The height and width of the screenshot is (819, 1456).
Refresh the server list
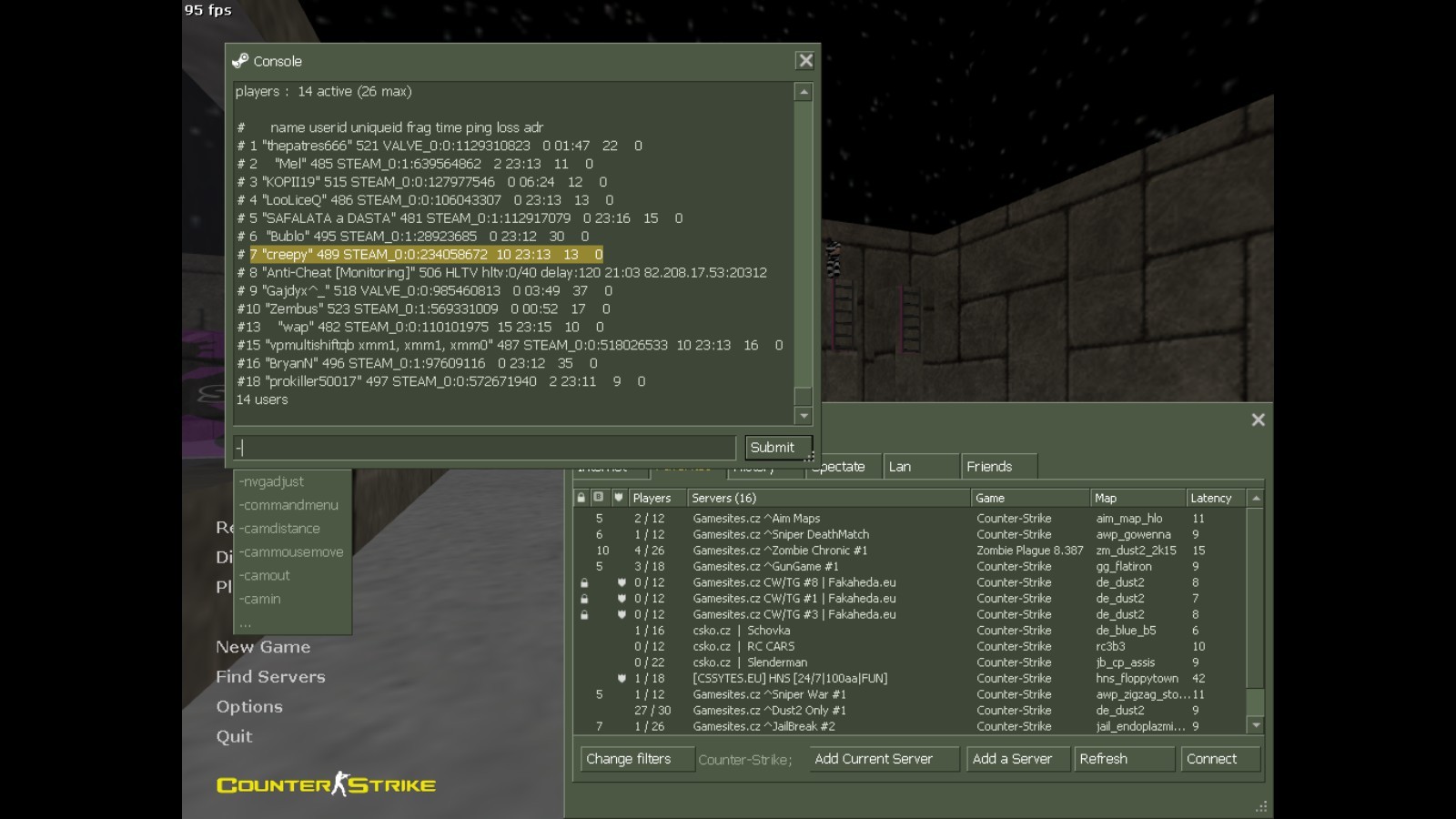pos(1123,759)
